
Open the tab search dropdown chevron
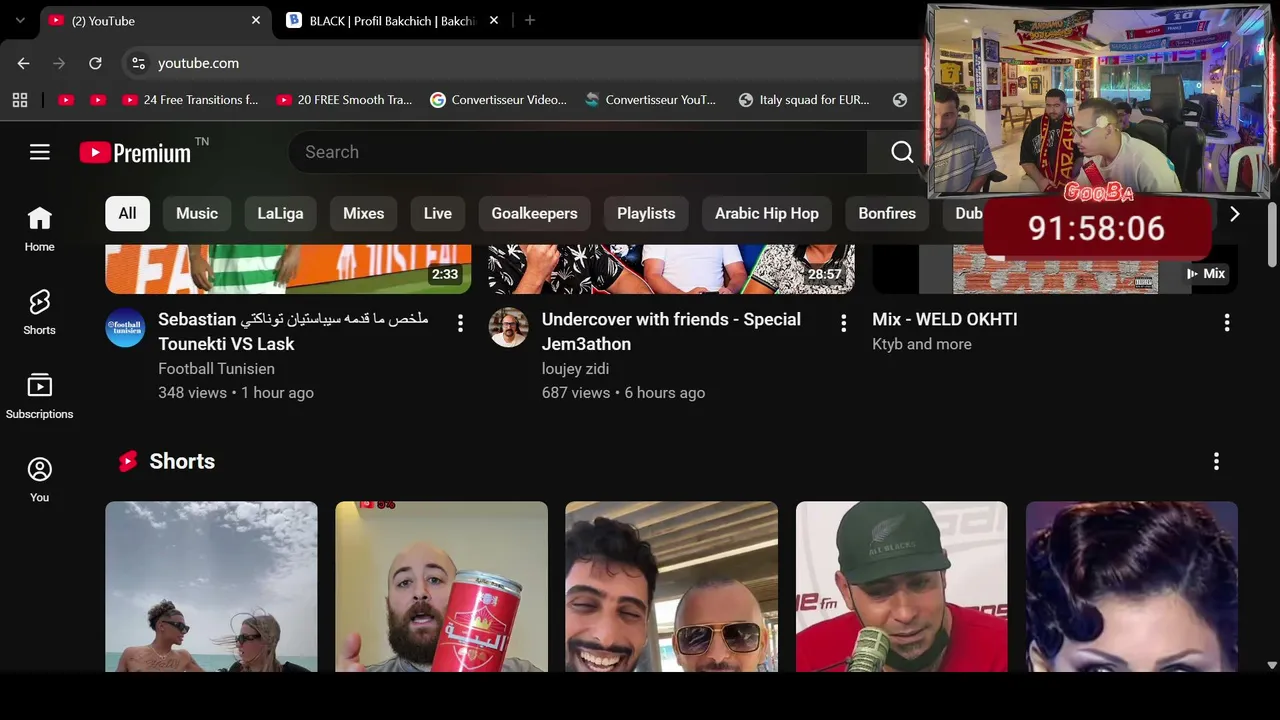[x=20, y=20]
